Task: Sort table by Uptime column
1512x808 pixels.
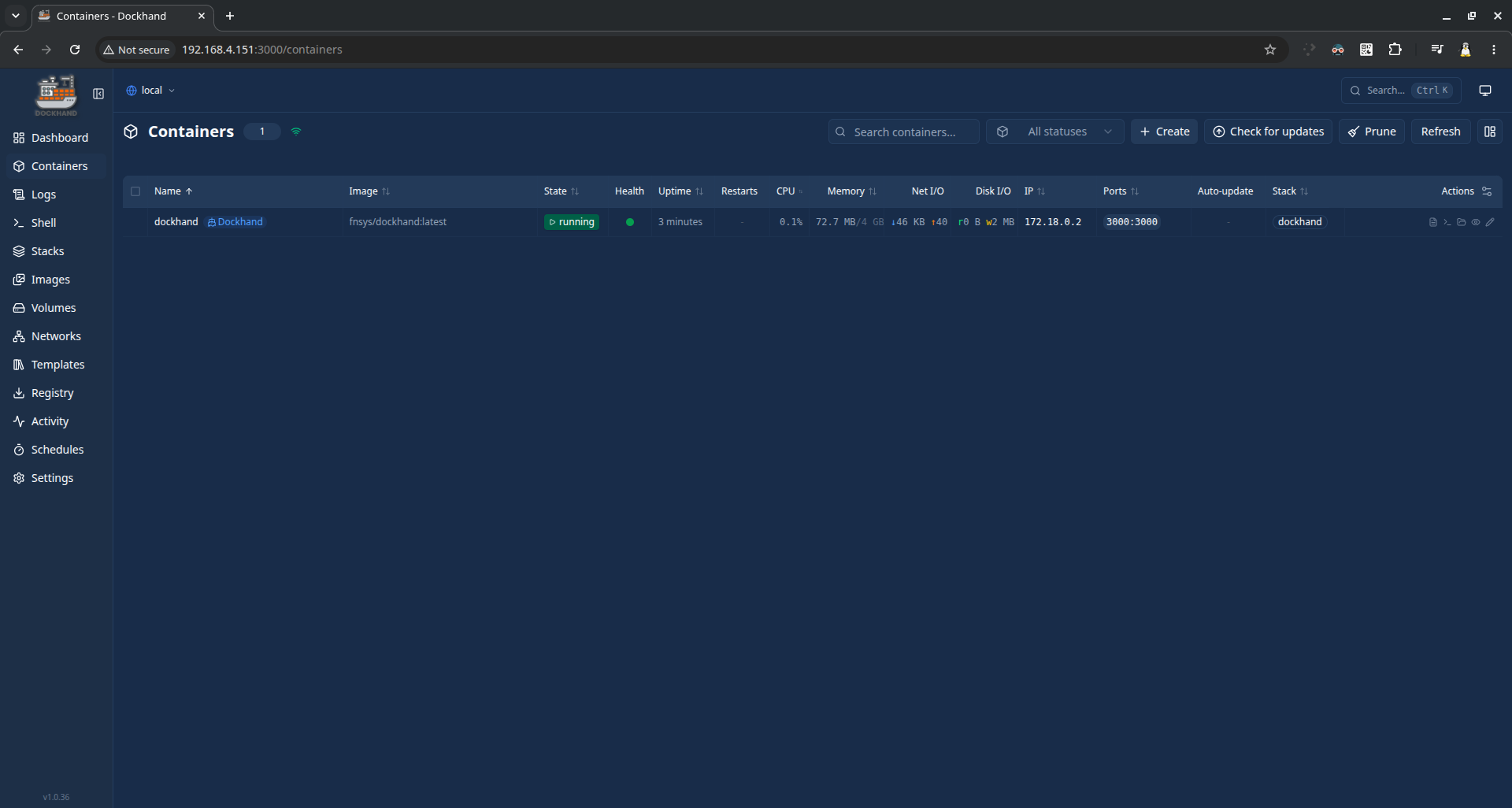Action: 680,191
